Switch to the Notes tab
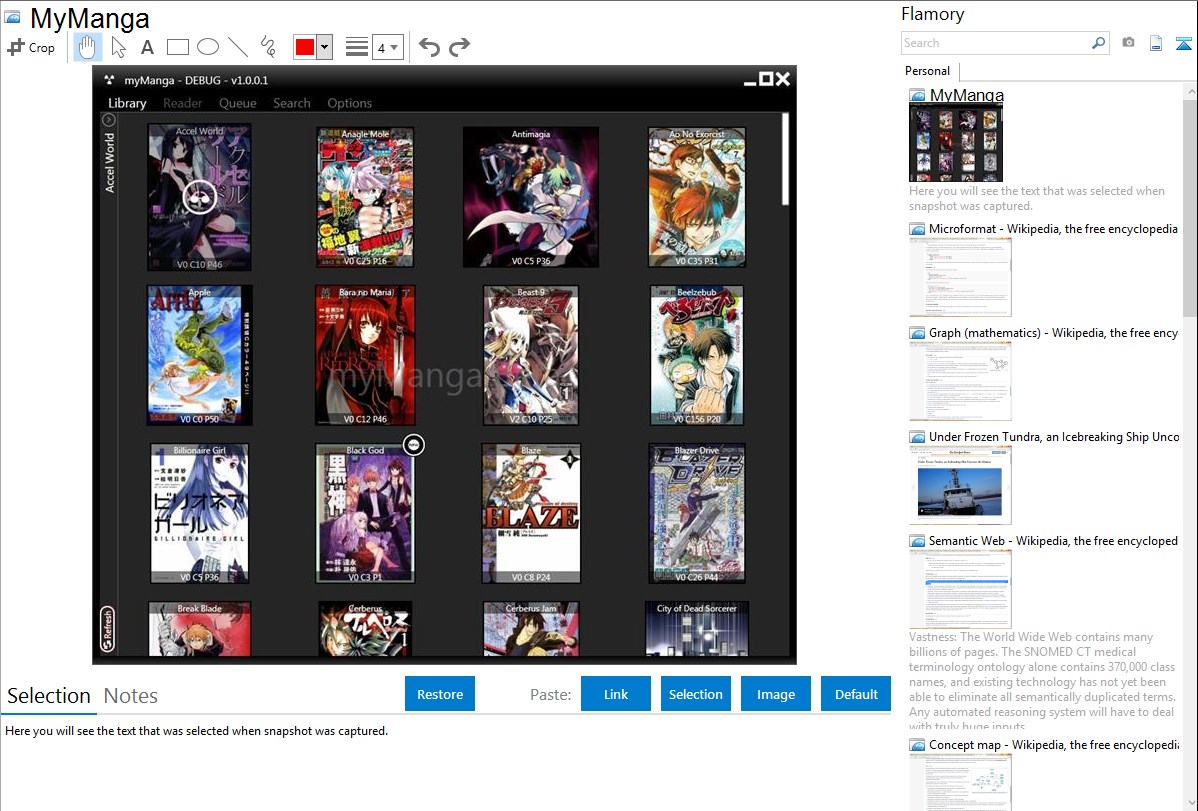This screenshot has width=1198, height=811. [x=131, y=696]
